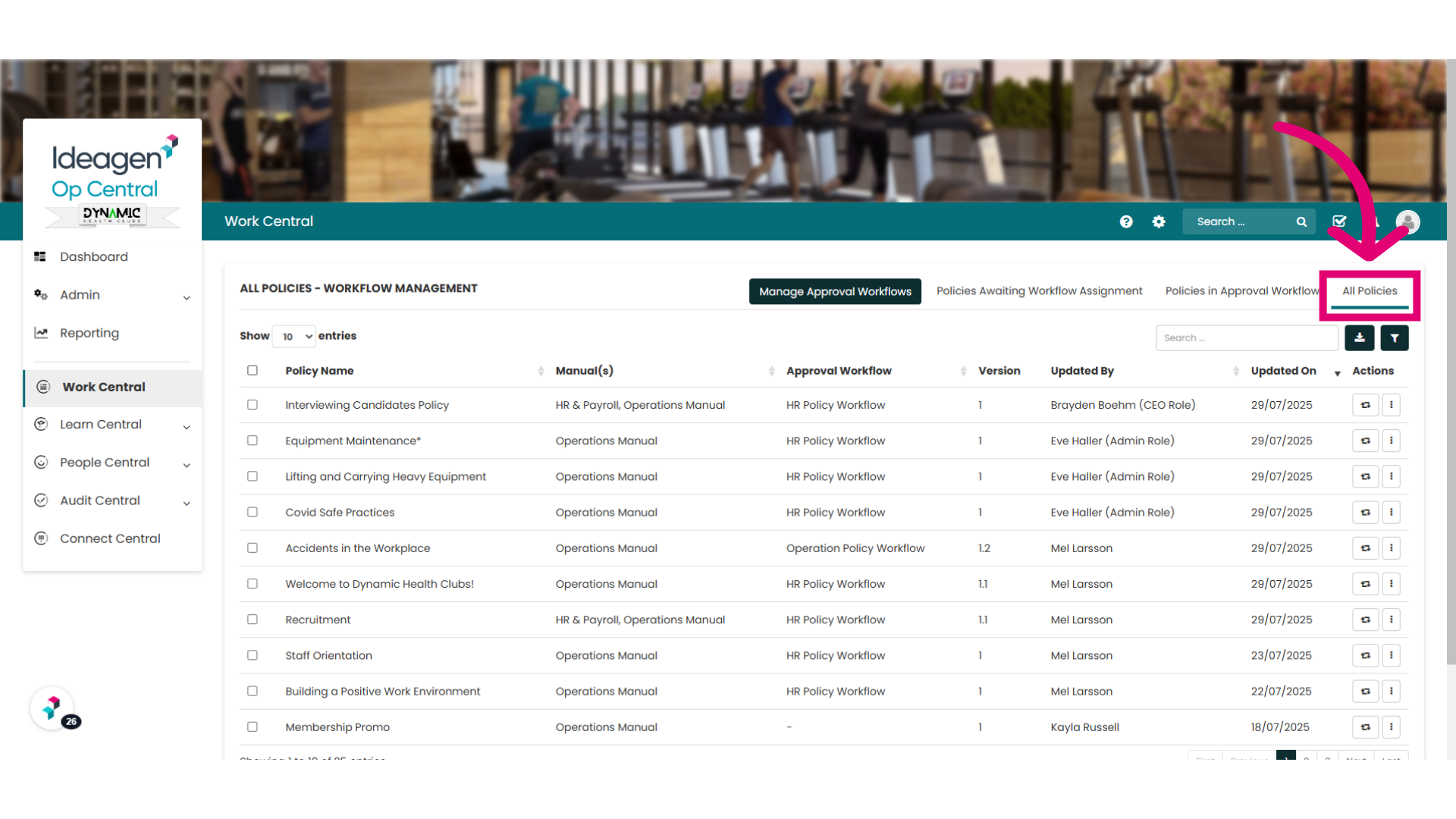1456x819 pixels.
Task: Select all policies via header checkbox
Action: pos(253,371)
